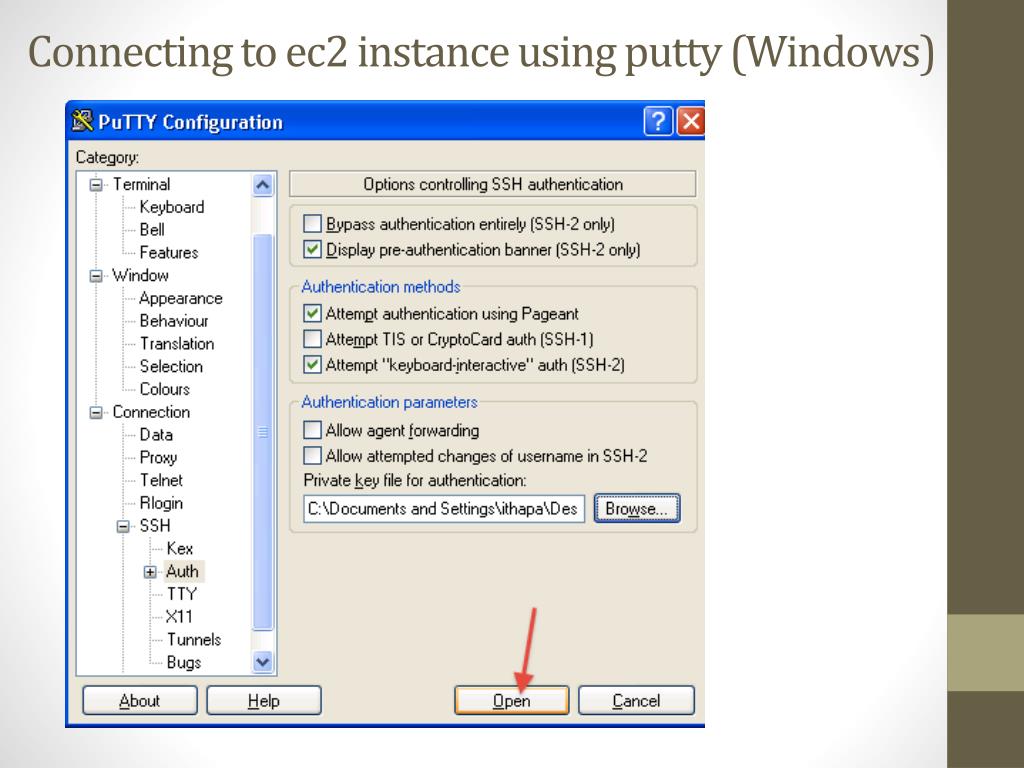Viewport: 1024px width, 768px height.
Task: Open the TTY category
Action: point(182,594)
